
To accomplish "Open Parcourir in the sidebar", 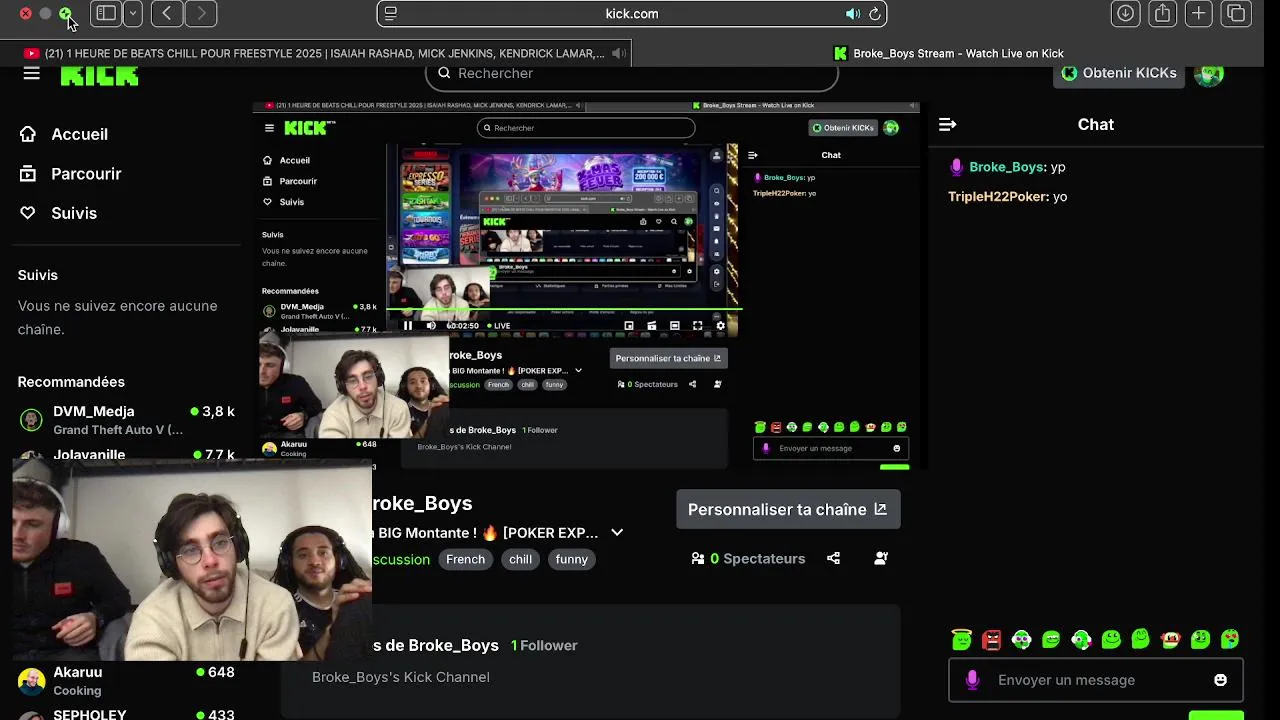I will [x=86, y=174].
